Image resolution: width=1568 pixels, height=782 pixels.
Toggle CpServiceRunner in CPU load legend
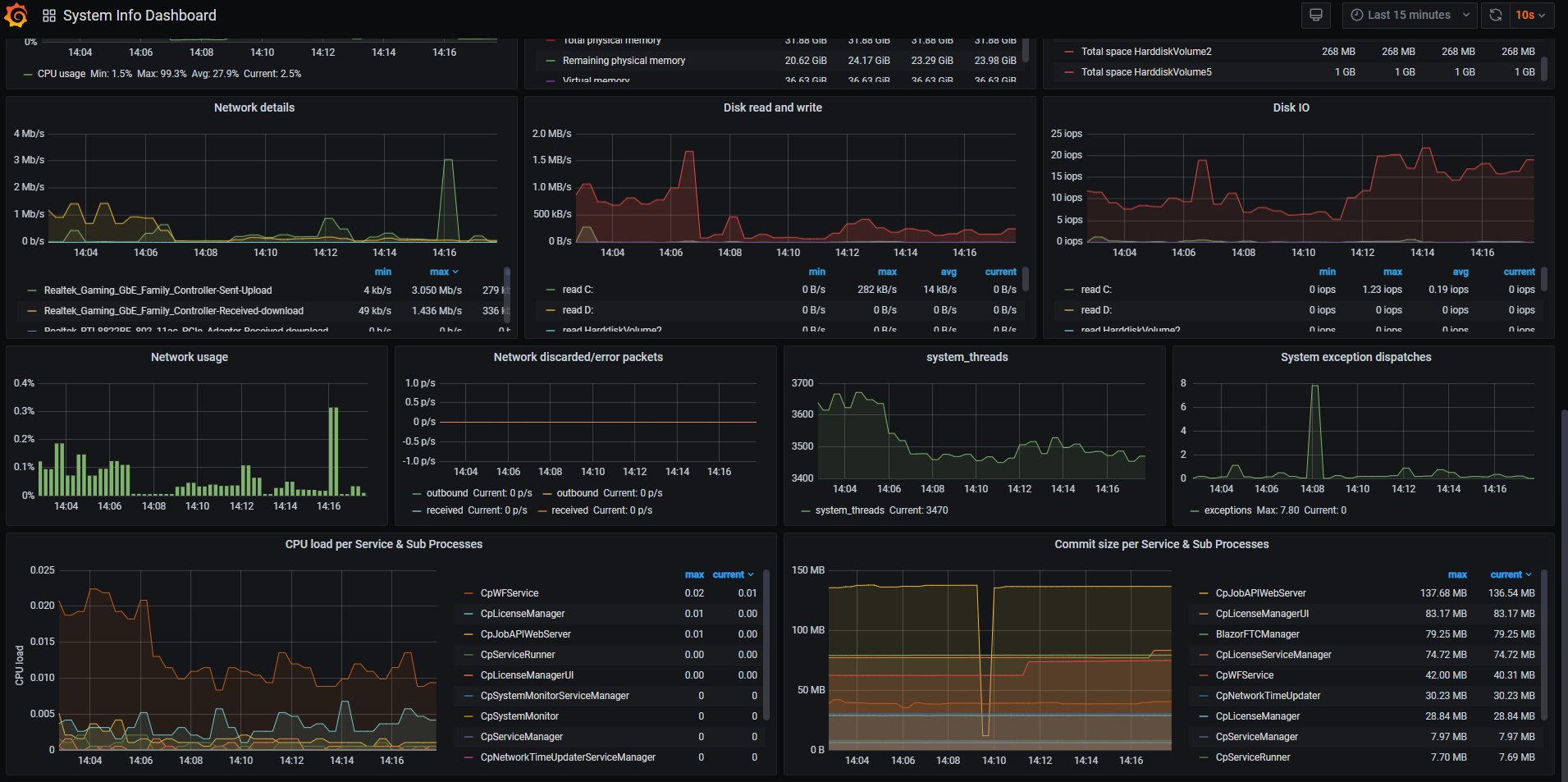(518, 655)
